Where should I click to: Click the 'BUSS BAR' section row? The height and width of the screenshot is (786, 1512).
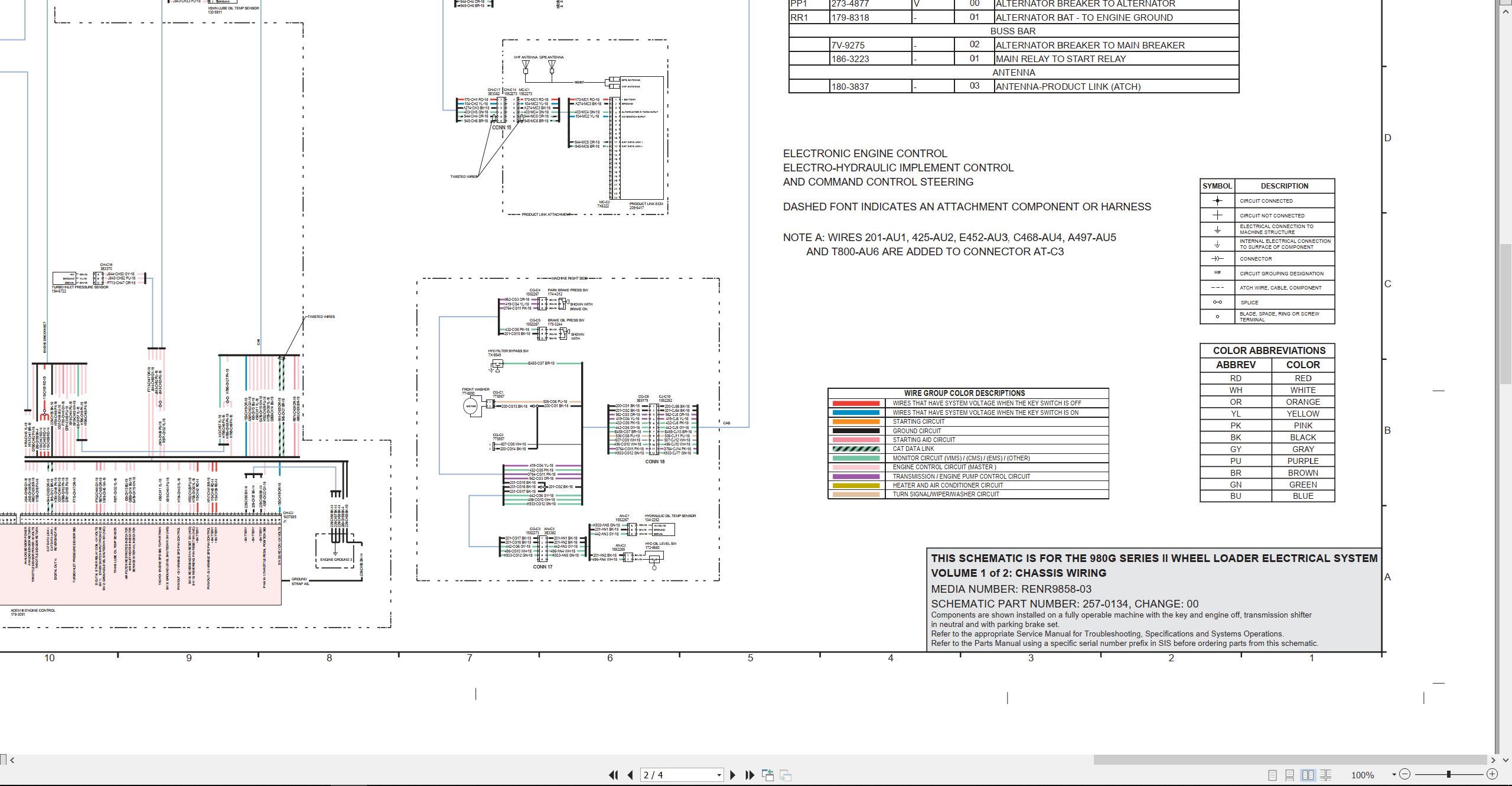(1014, 31)
